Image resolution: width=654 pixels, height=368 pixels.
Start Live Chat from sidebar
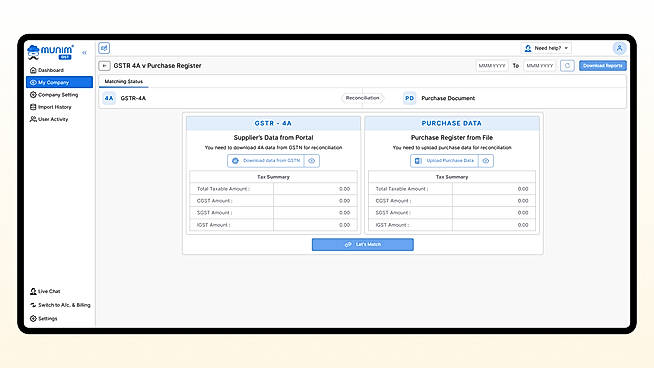coord(45,291)
